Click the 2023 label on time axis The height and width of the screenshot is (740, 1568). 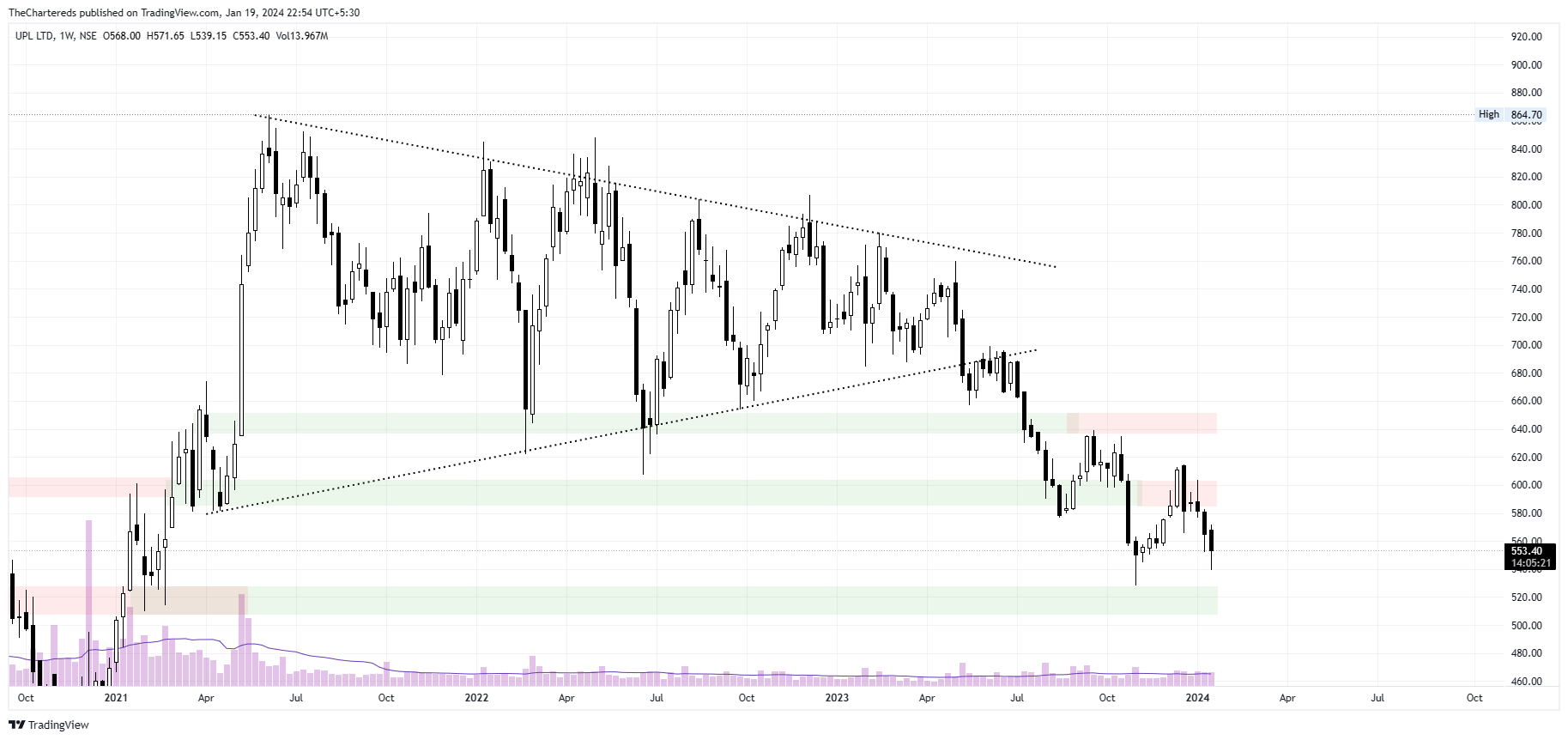click(x=837, y=698)
